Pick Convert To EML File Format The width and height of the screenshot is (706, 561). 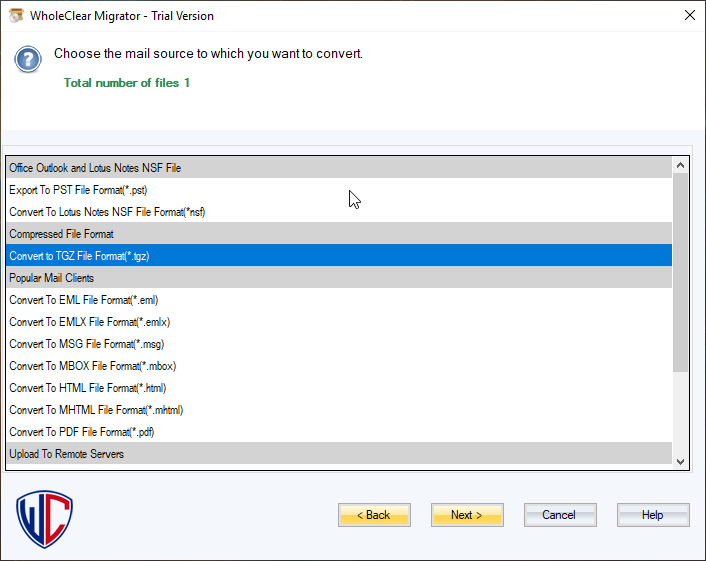339,300
